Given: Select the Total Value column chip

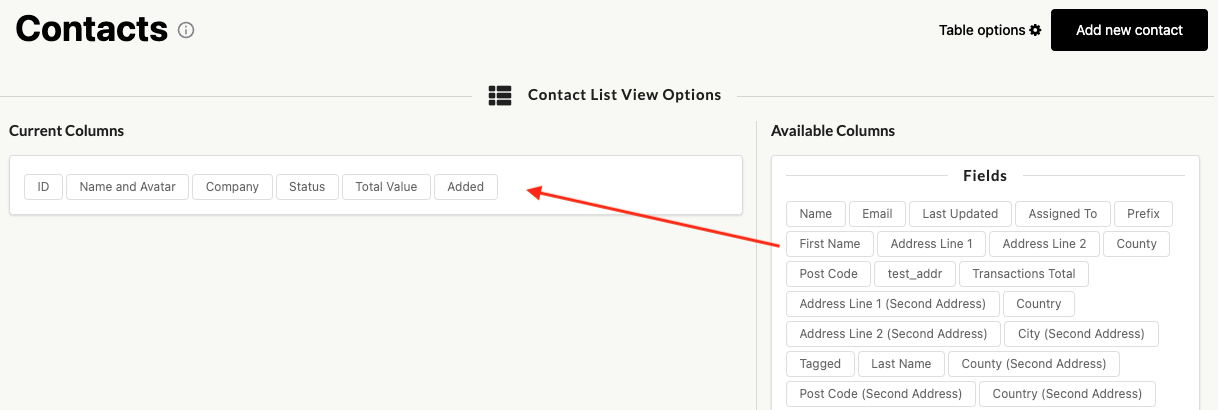Looking at the screenshot, I should [x=386, y=187].
